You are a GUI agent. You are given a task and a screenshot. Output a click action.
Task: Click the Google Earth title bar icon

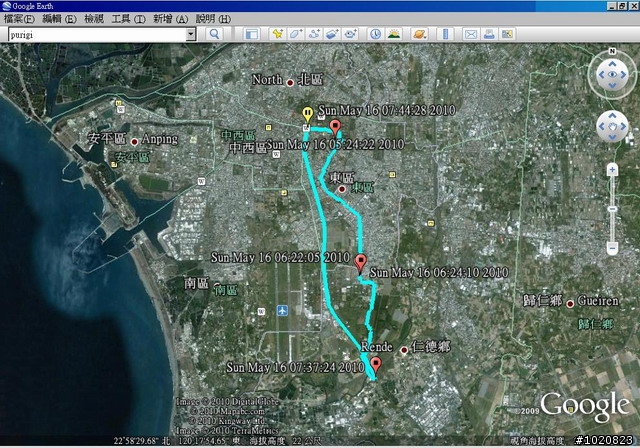pyautogui.click(x=6, y=6)
